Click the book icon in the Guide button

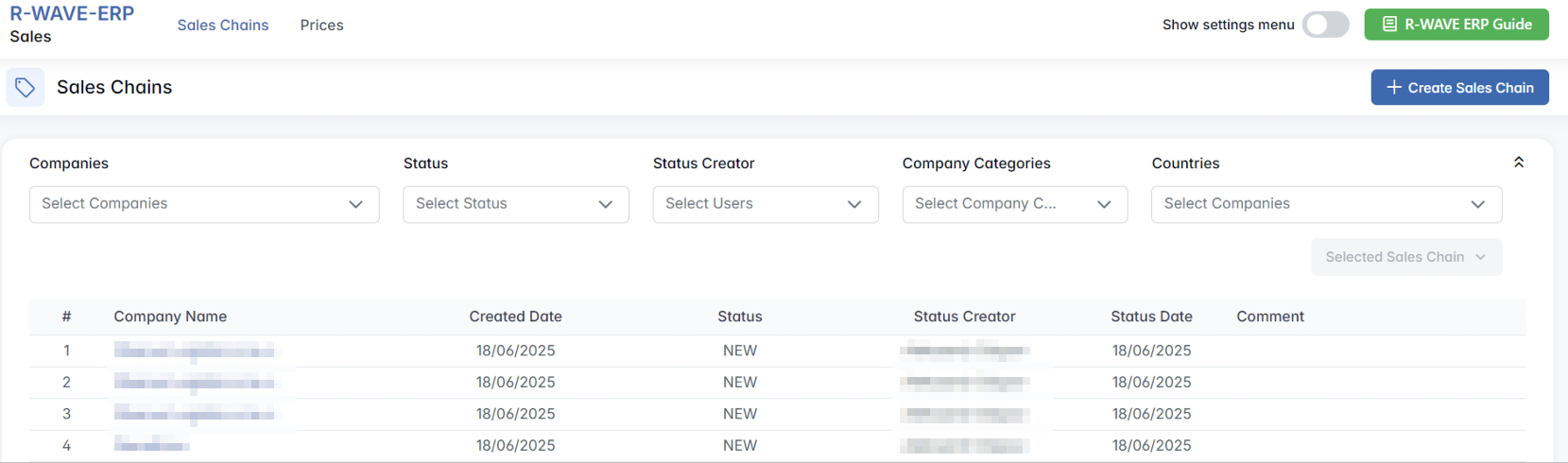point(1389,25)
